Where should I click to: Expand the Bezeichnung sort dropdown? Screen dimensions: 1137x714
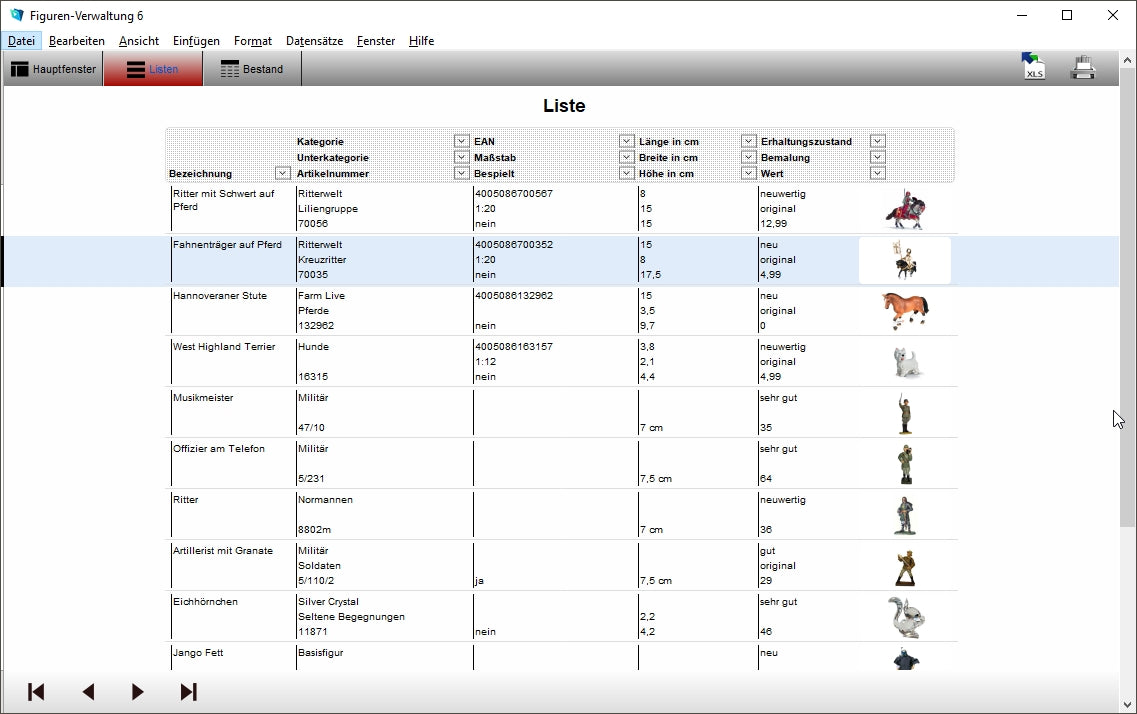click(x=282, y=174)
